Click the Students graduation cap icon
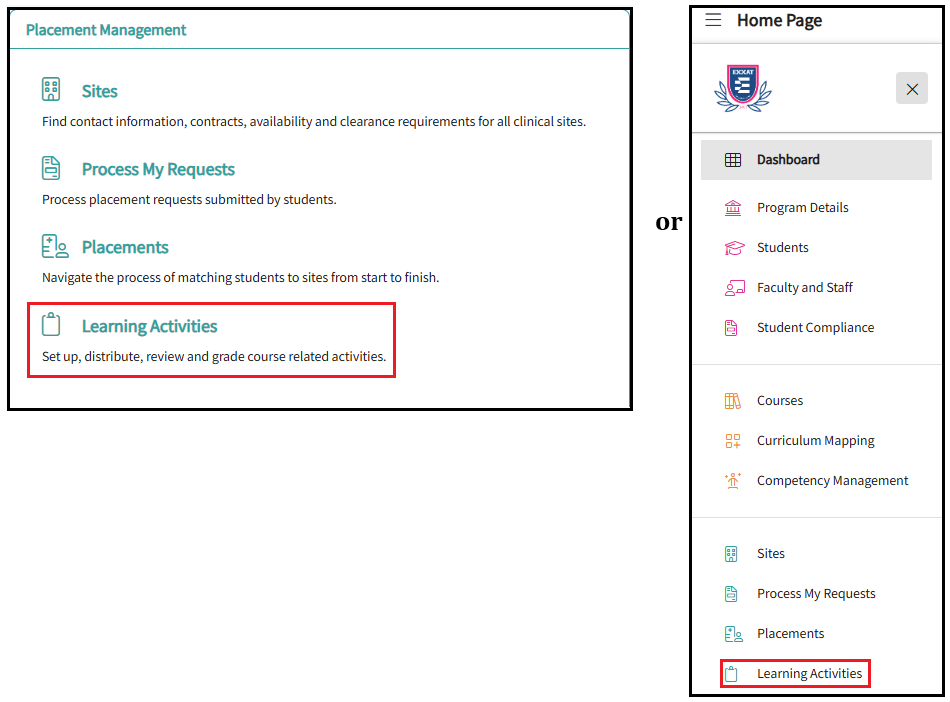 [734, 248]
